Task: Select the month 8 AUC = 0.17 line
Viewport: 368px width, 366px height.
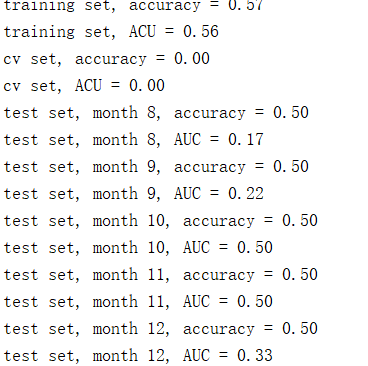Action: pyautogui.click(x=133, y=140)
